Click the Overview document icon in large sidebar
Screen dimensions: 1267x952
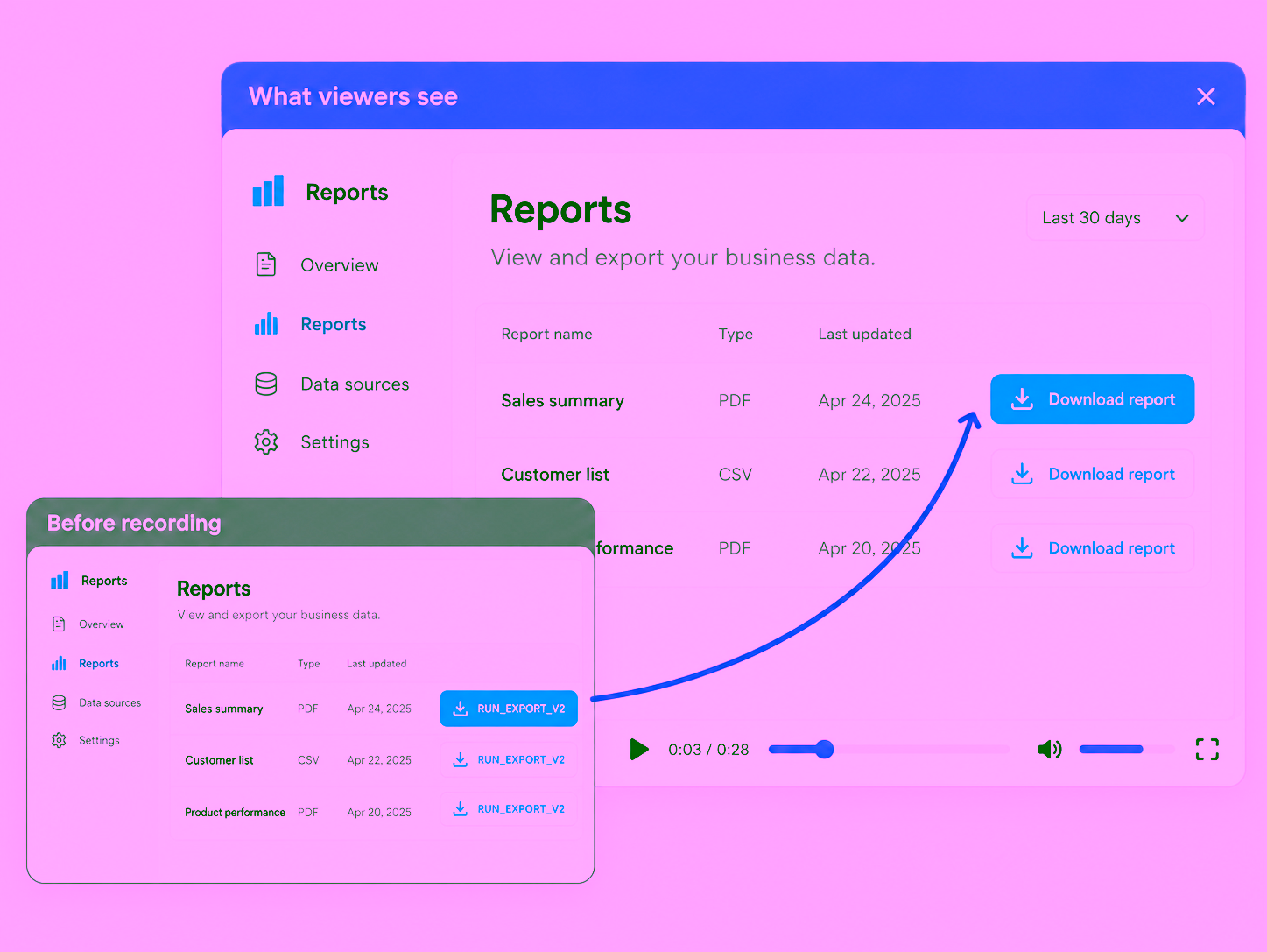[x=266, y=264]
